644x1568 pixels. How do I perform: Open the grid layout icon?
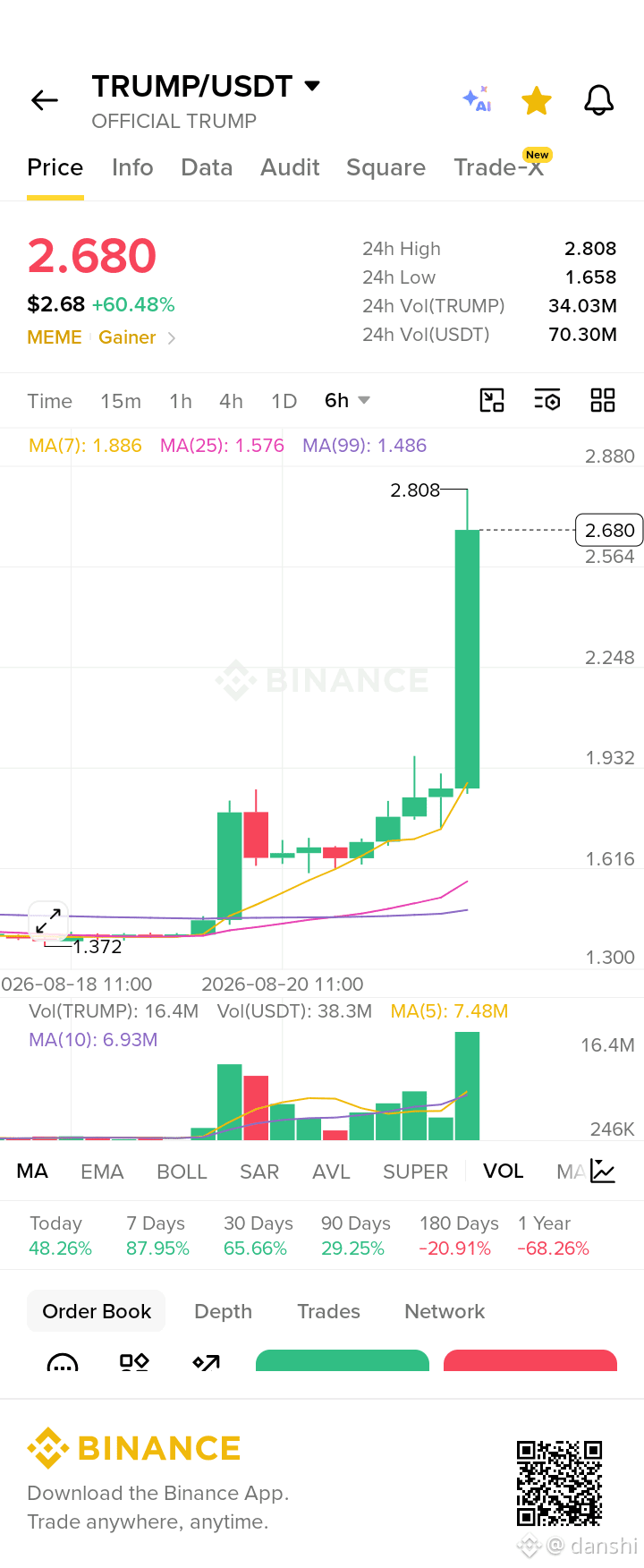point(603,400)
